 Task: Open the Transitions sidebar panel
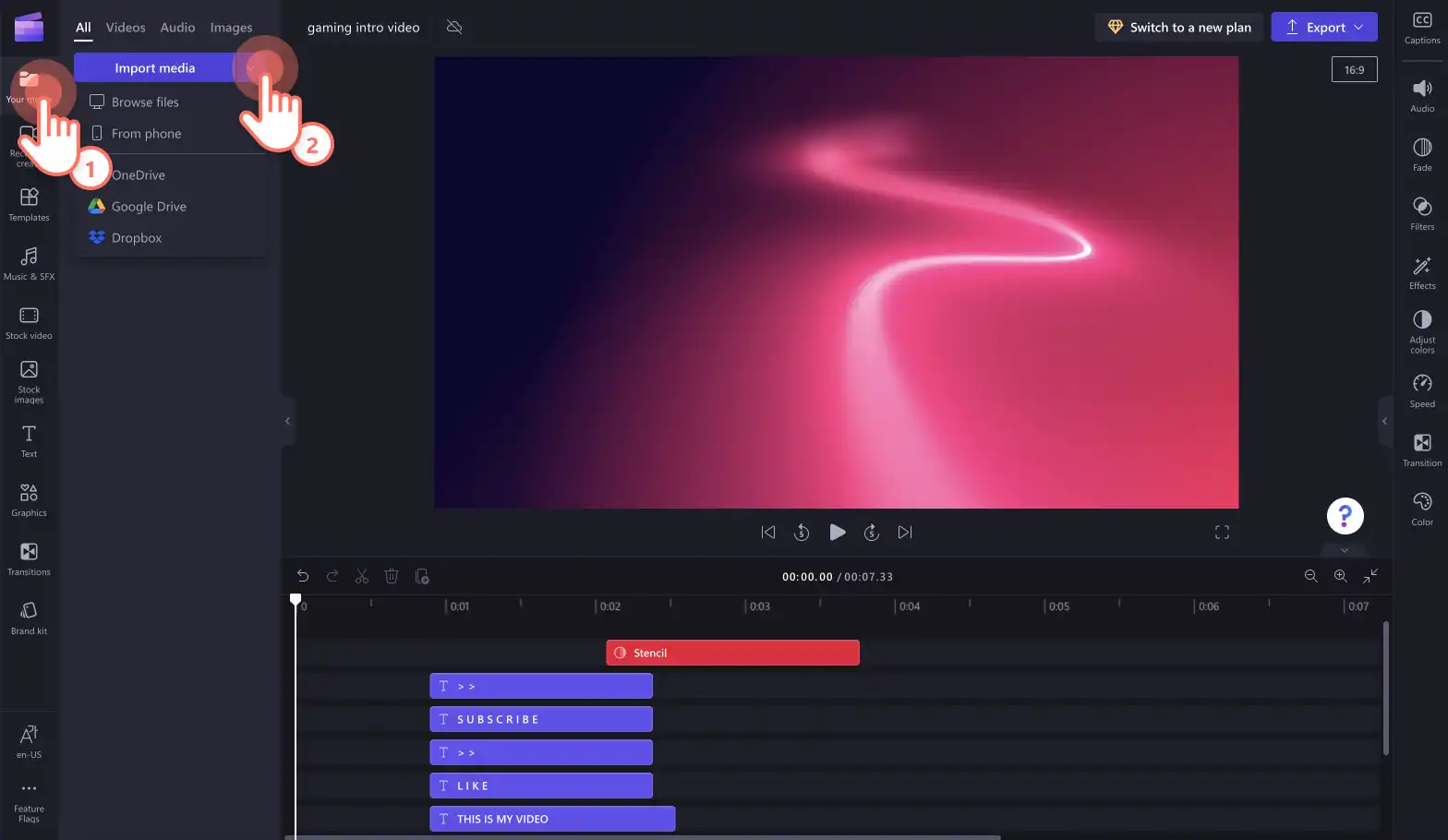[x=29, y=558]
